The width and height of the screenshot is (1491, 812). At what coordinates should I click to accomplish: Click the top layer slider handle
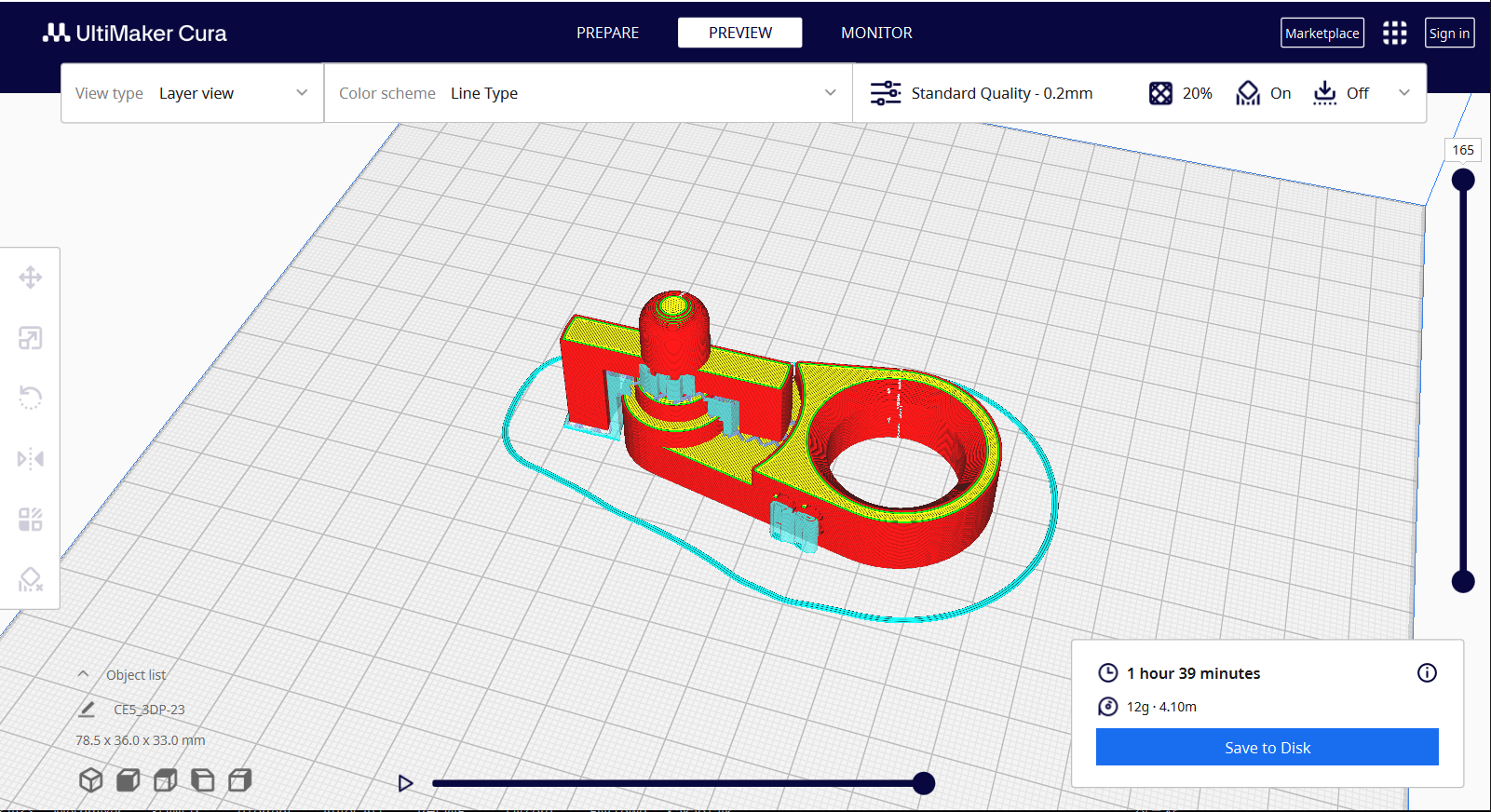1463,180
